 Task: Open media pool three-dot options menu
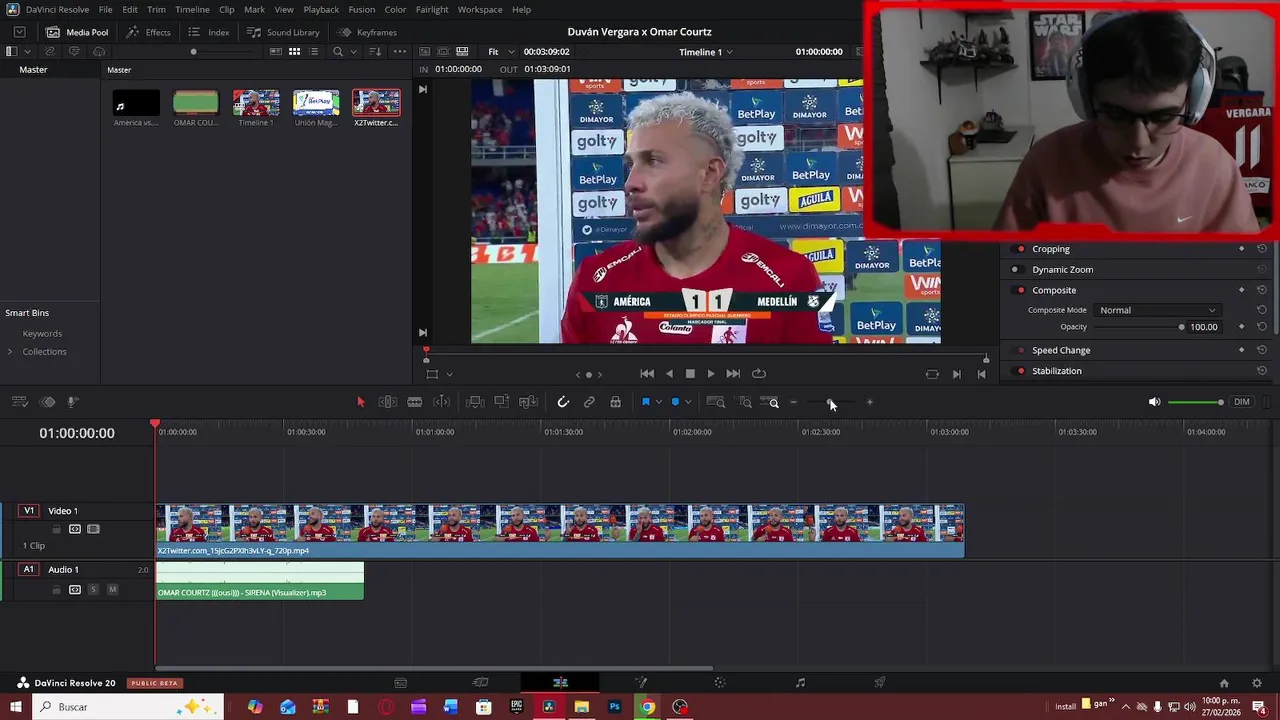tap(400, 51)
